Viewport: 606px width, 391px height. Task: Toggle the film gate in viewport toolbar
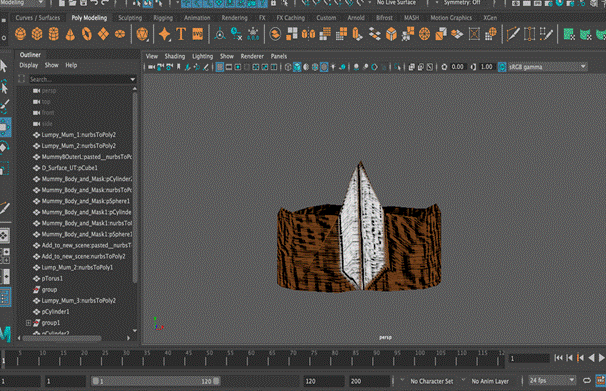229,67
